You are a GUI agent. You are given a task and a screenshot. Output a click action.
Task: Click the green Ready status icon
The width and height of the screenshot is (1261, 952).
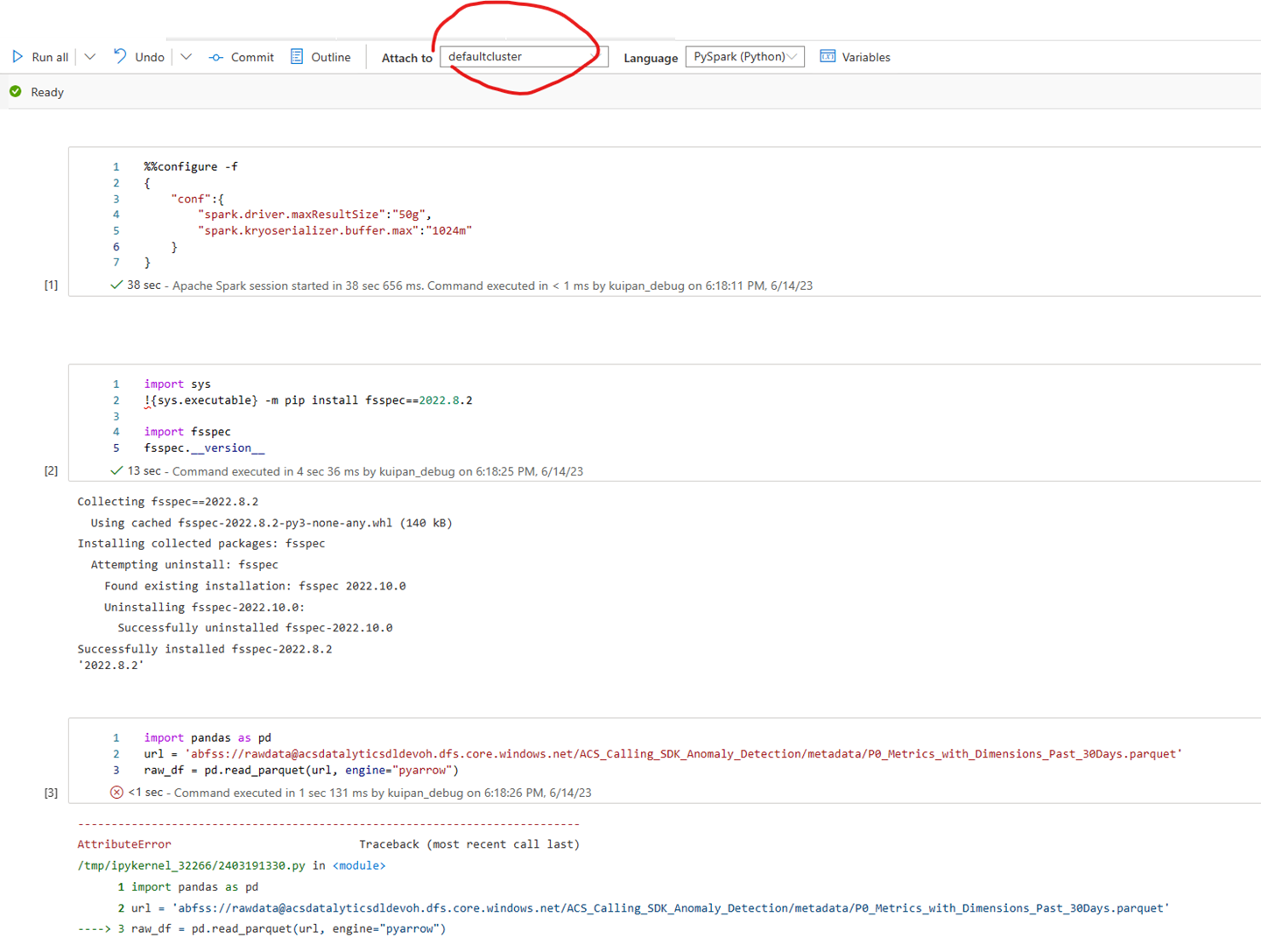point(16,91)
